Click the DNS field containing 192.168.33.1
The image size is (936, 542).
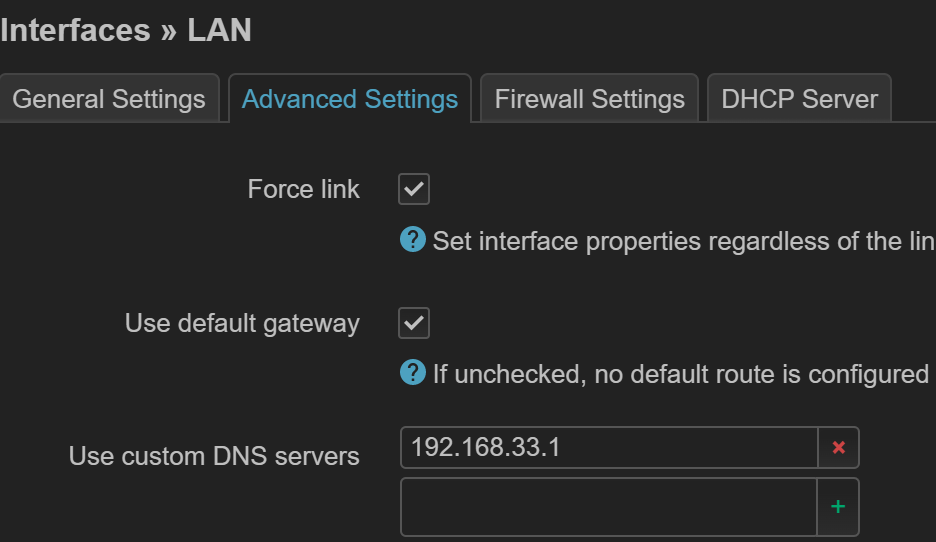608,448
